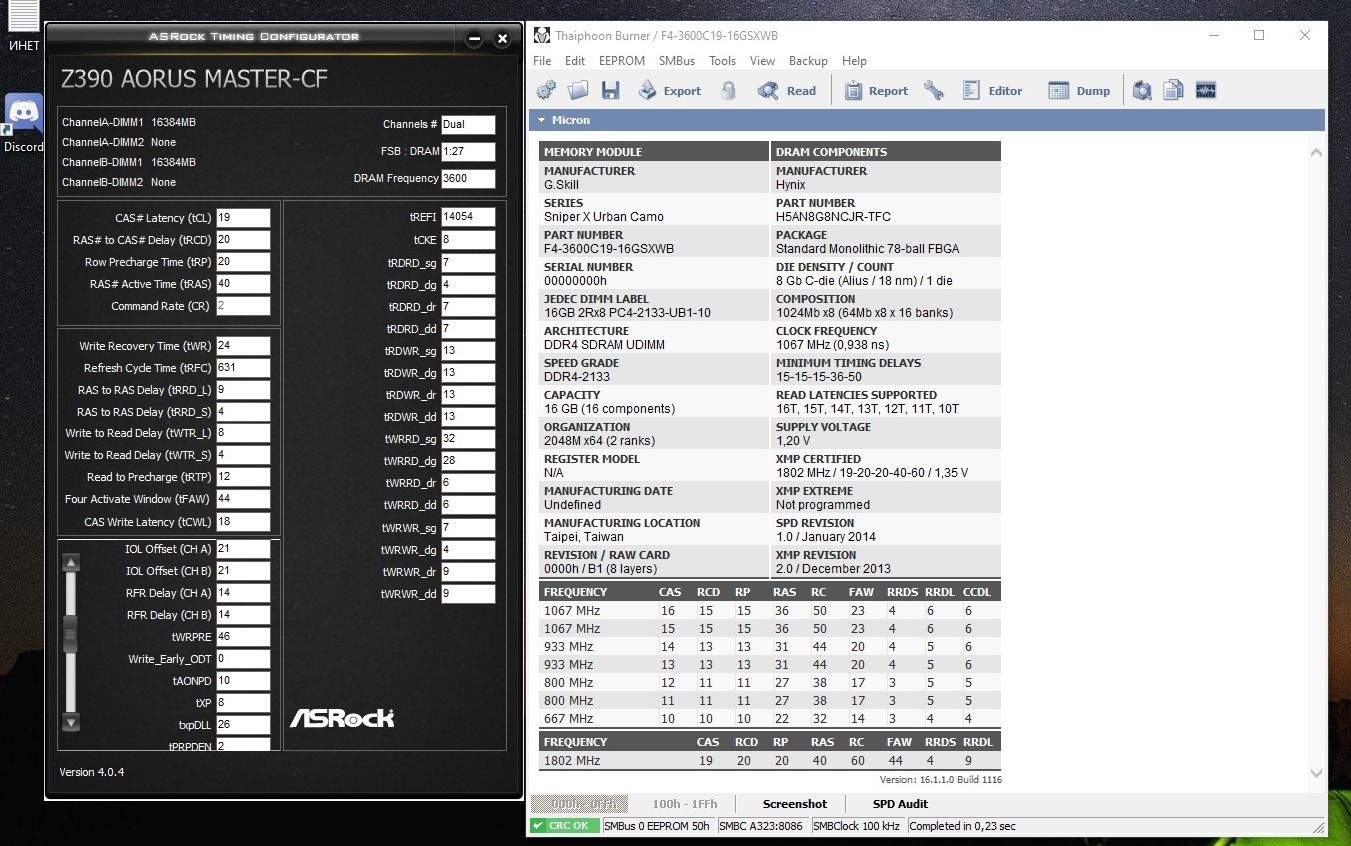Switch to the 100h - 1FFh tab
This screenshot has width=1351, height=846.
(x=685, y=804)
